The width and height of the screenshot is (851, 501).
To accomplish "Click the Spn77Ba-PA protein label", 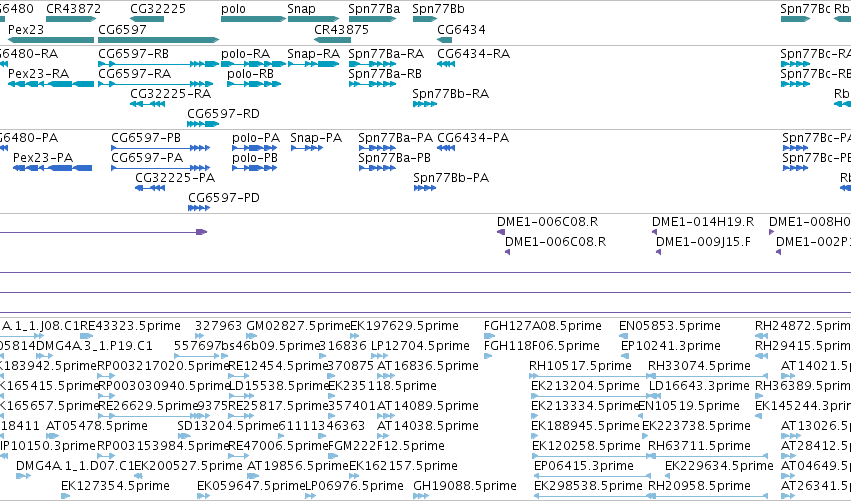I will (396, 138).
